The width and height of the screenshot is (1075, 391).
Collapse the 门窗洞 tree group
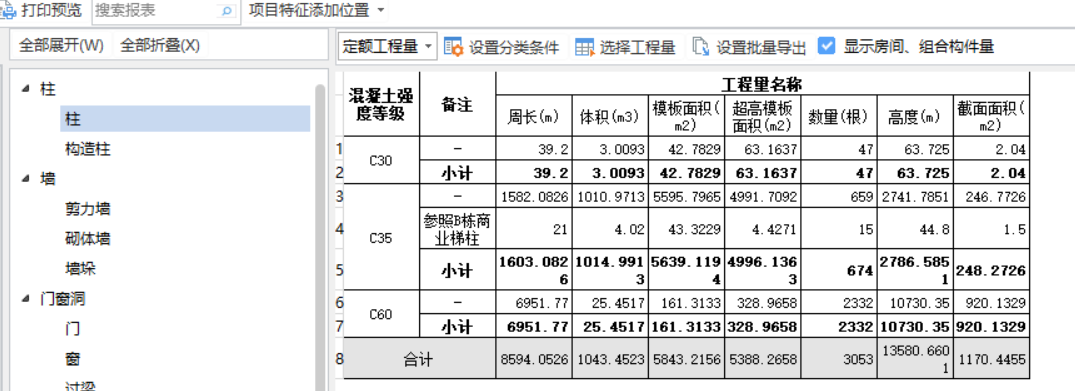(25, 298)
